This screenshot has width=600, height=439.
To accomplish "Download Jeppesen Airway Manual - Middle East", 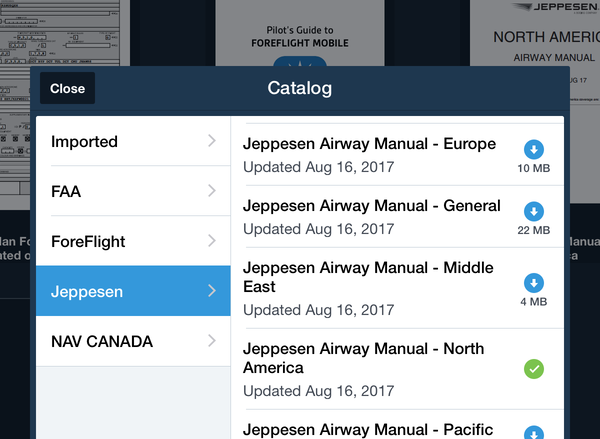I will [x=534, y=283].
